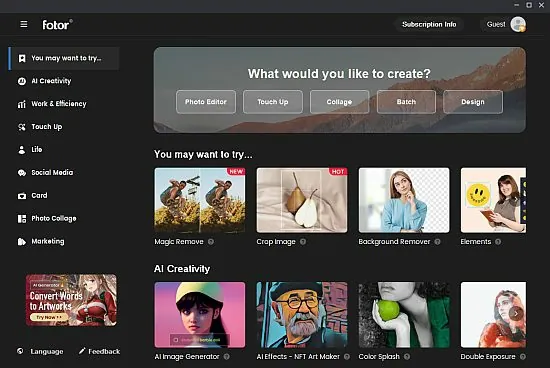Viewport: 550px width, 368px height.
Task: Click the Marketing sidebar icon
Action: point(22,242)
